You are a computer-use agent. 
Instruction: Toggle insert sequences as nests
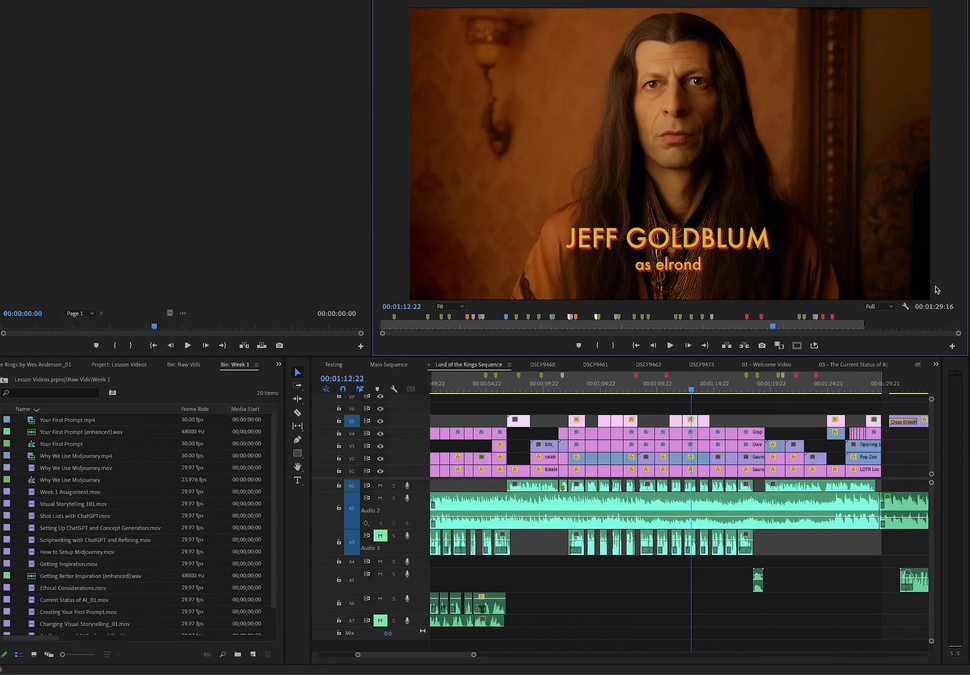326,389
